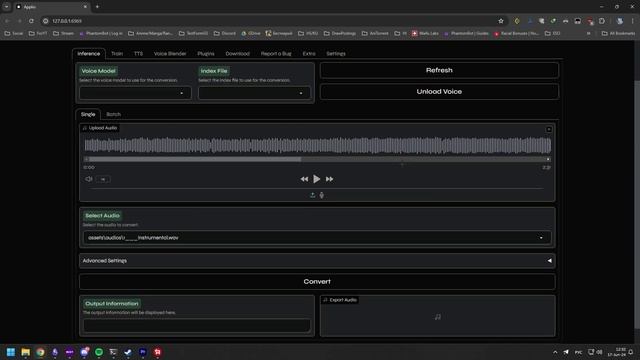Seek in the audio waveform

click(317, 145)
